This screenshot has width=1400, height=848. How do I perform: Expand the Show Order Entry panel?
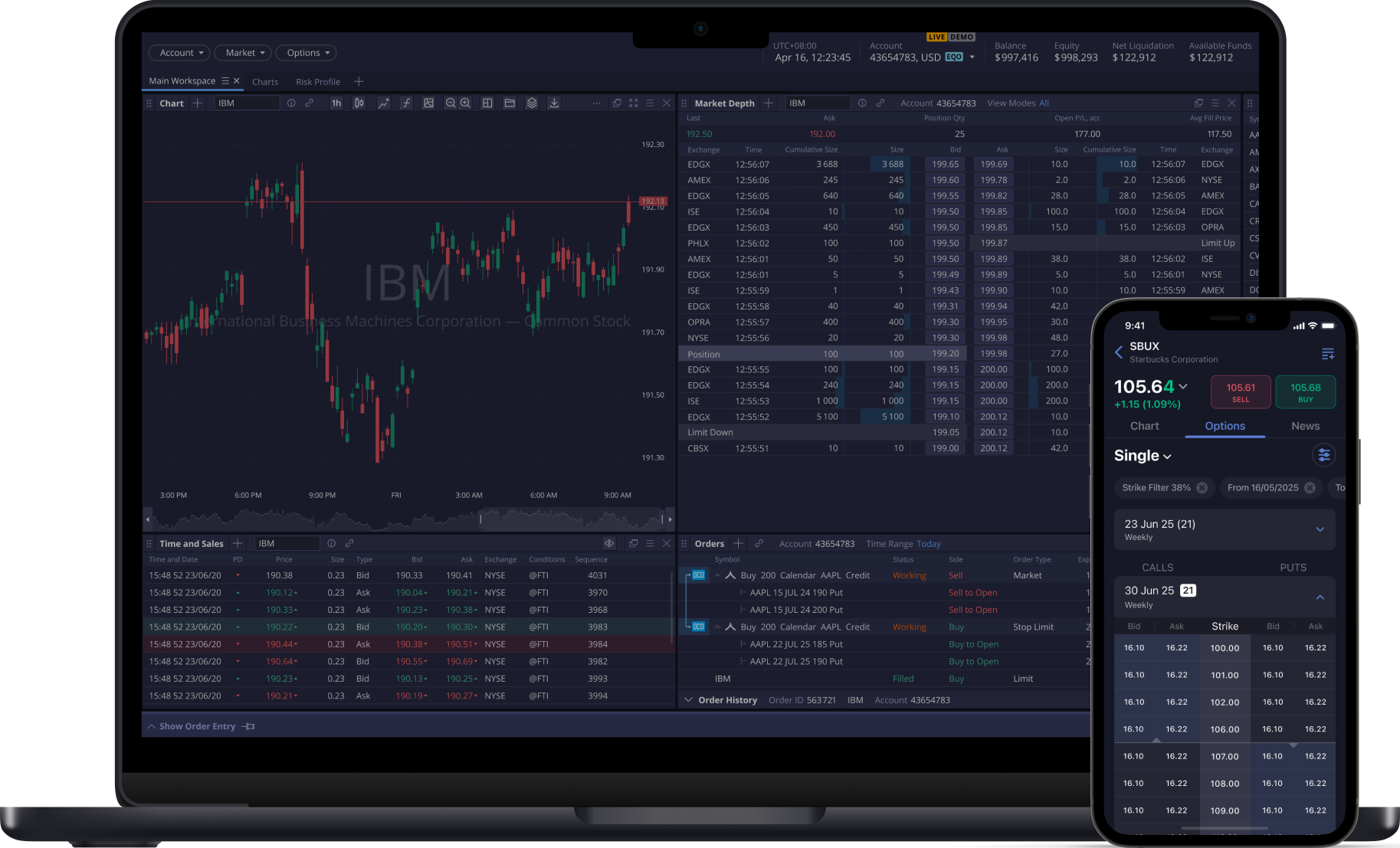click(x=201, y=726)
